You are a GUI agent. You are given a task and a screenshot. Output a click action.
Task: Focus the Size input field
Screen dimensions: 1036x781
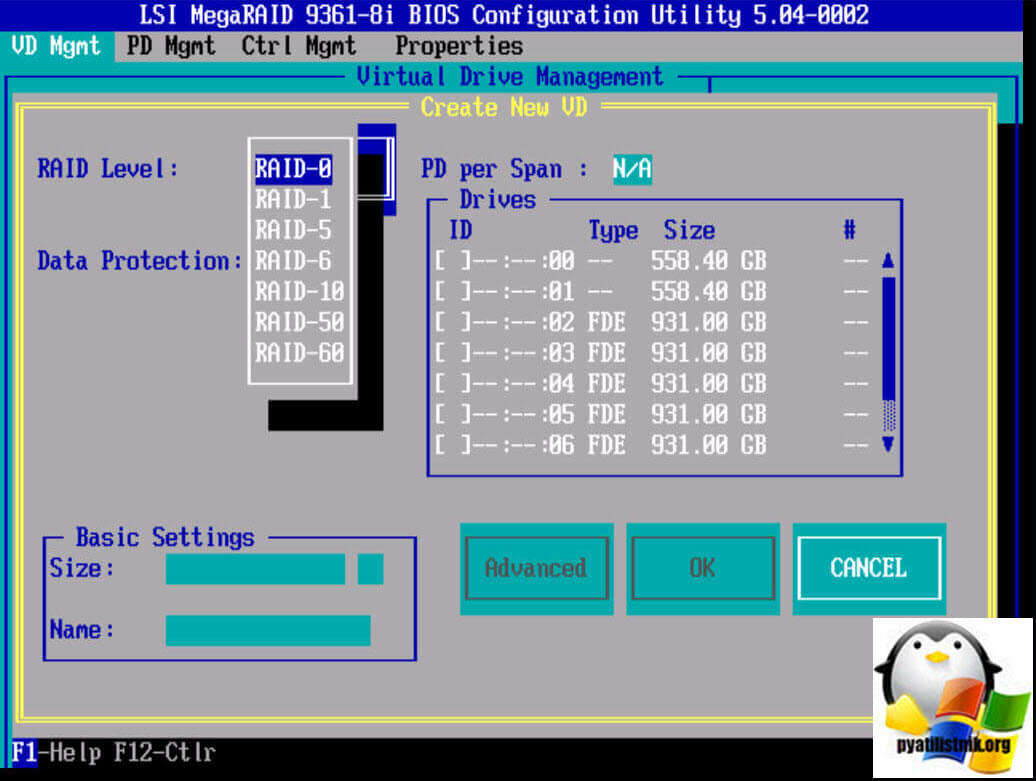click(x=255, y=569)
